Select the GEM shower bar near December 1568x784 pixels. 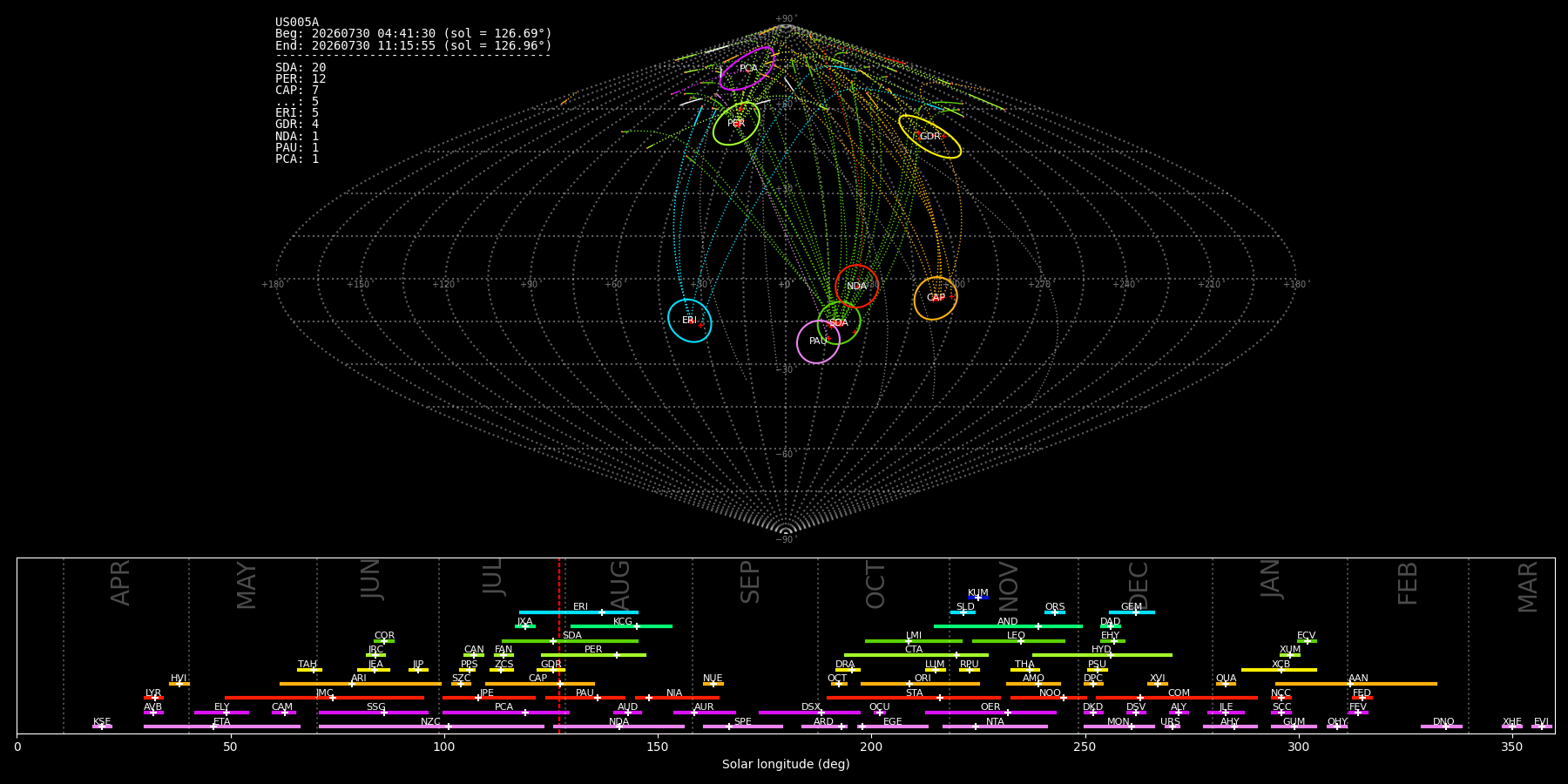[x=1132, y=612]
